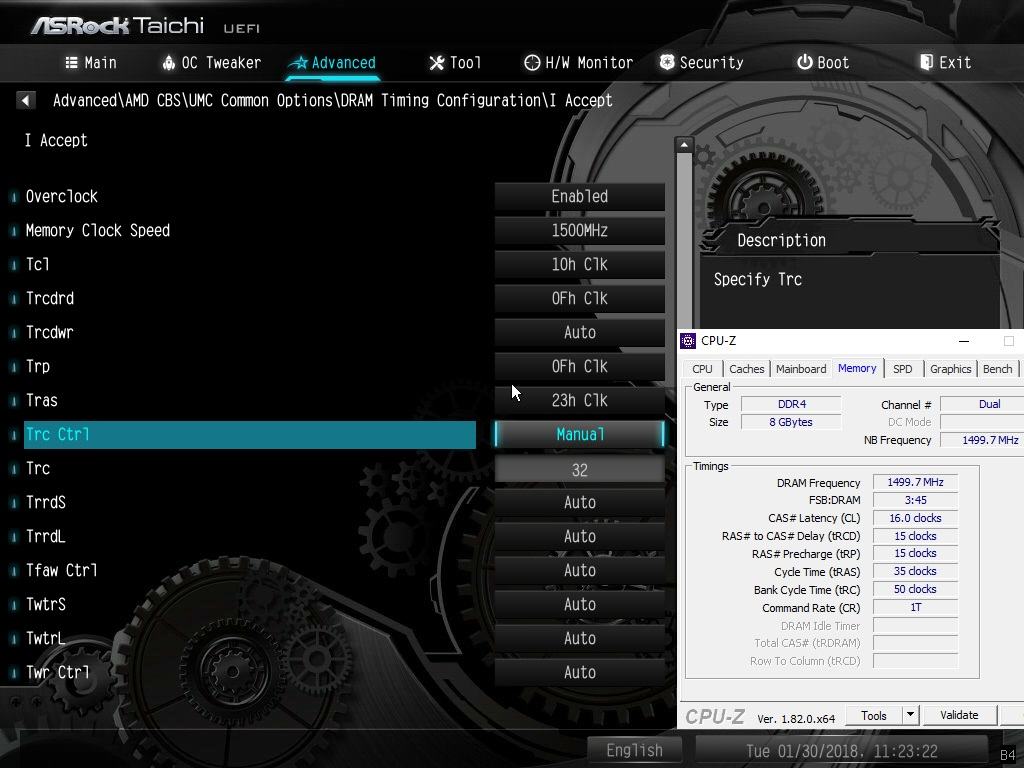1024x768 pixels.
Task: Select the Trcdwr setting label
Action: (50, 332)
